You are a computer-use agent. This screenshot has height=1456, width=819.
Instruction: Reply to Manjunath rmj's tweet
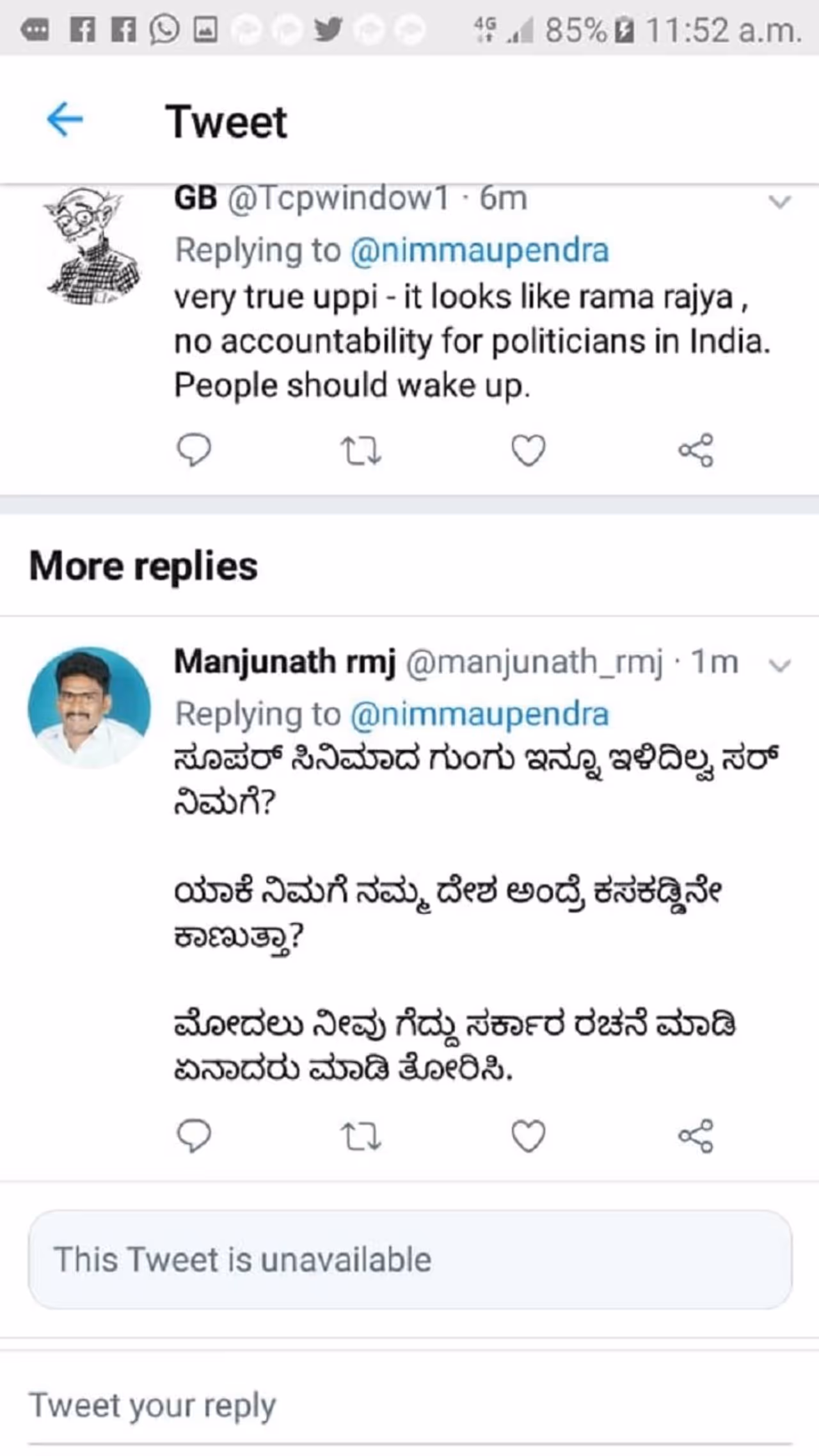click(193, 1136)
